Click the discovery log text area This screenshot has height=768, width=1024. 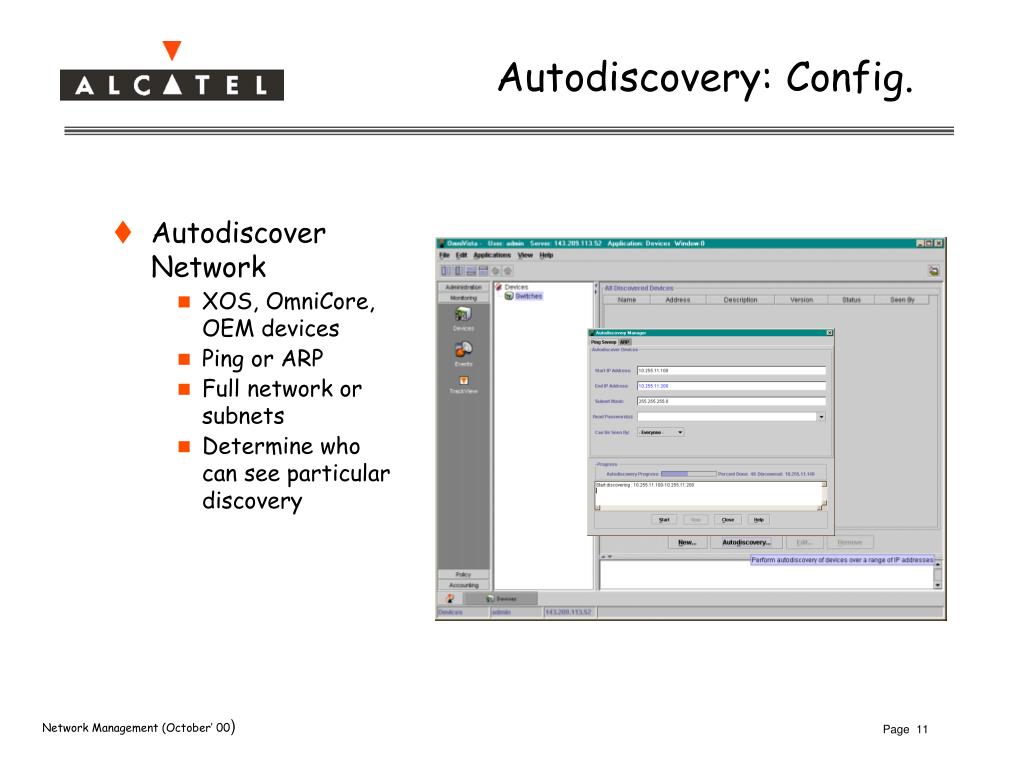[710, 496]
